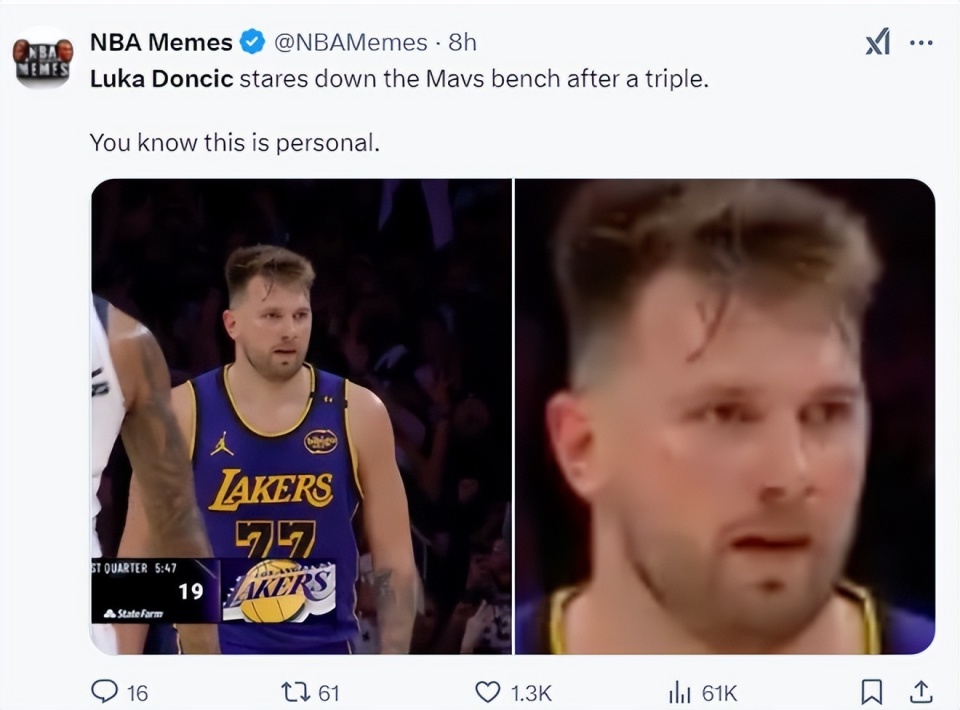The height and width of the screenshot is (710, 960).
Task: Click the bold "Luka Doncic" text
Action: point(161,78)
